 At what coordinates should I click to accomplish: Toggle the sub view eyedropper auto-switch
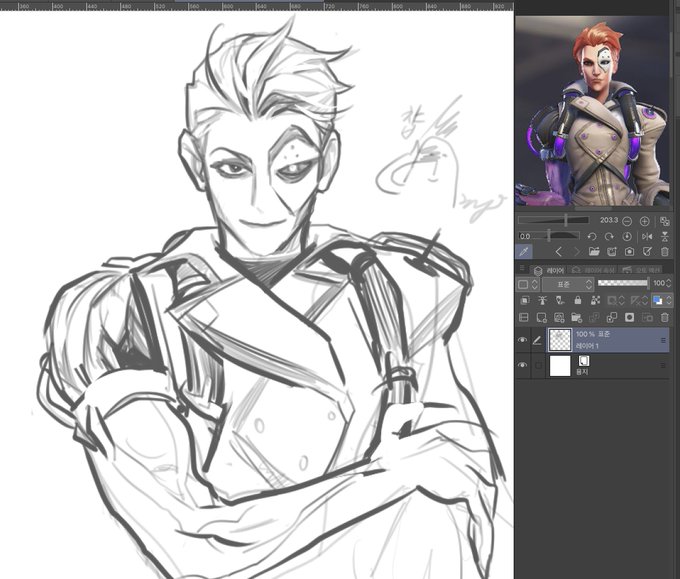coord(524,251)
